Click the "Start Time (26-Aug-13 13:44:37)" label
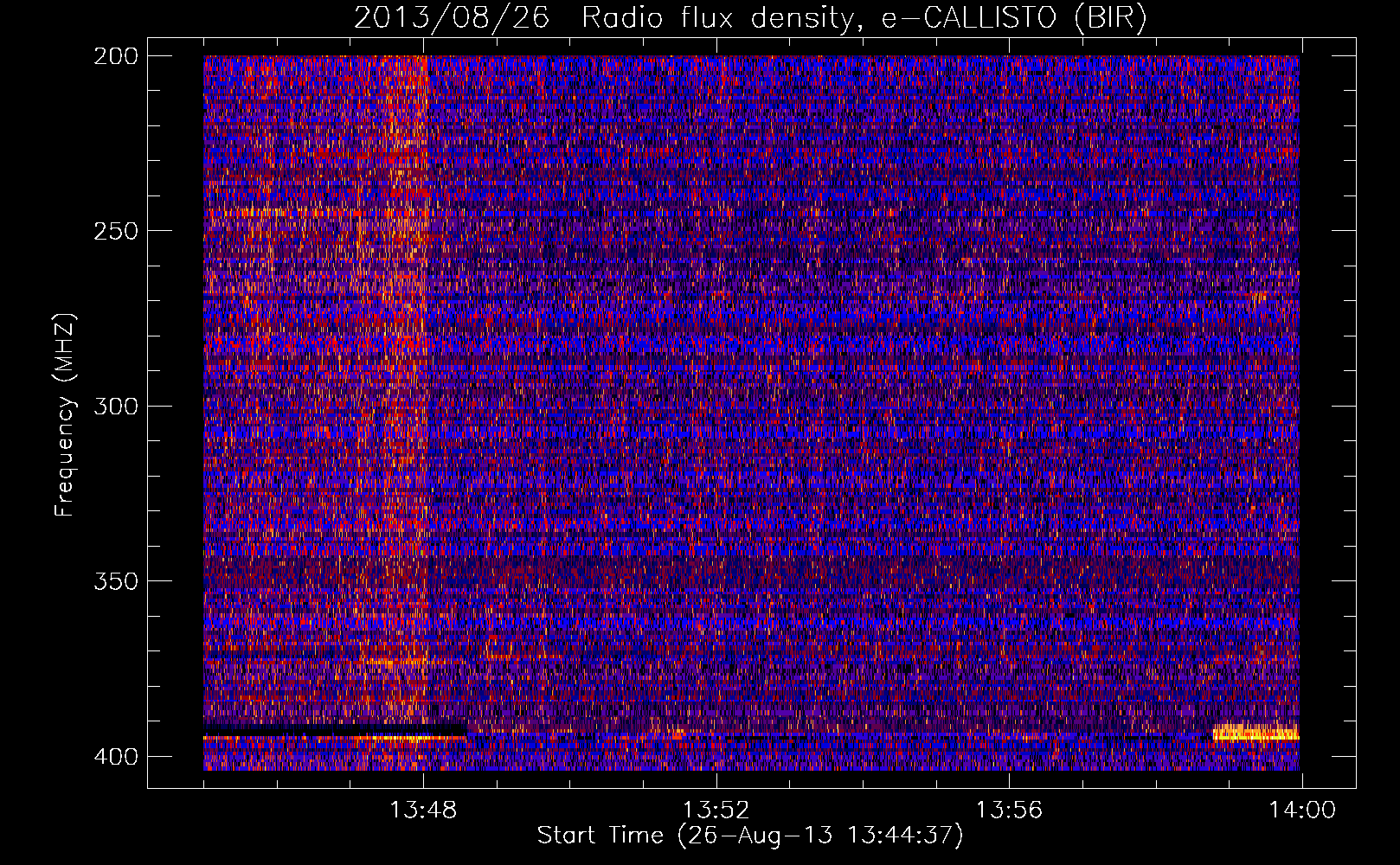The image size is (1400, 865). (750, 836)
